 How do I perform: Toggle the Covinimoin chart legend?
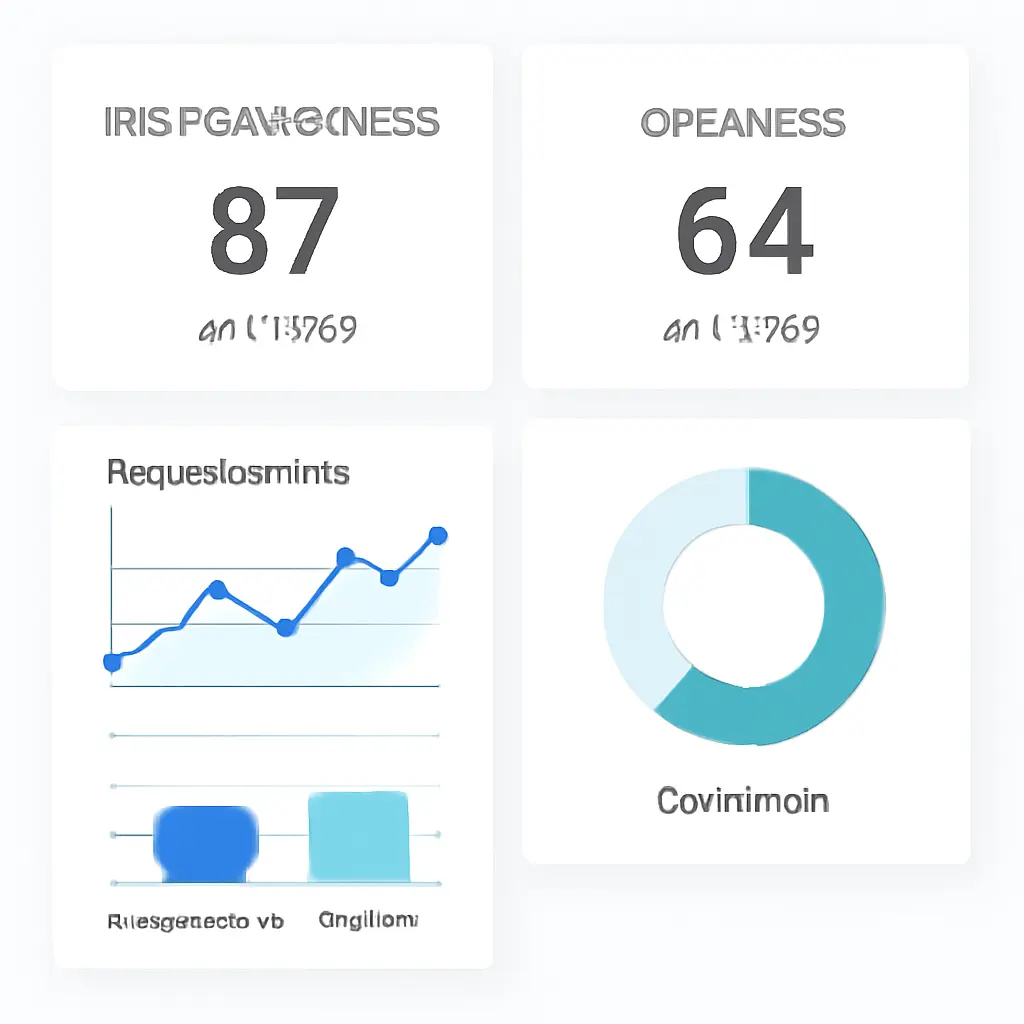[x=741, y=800]
